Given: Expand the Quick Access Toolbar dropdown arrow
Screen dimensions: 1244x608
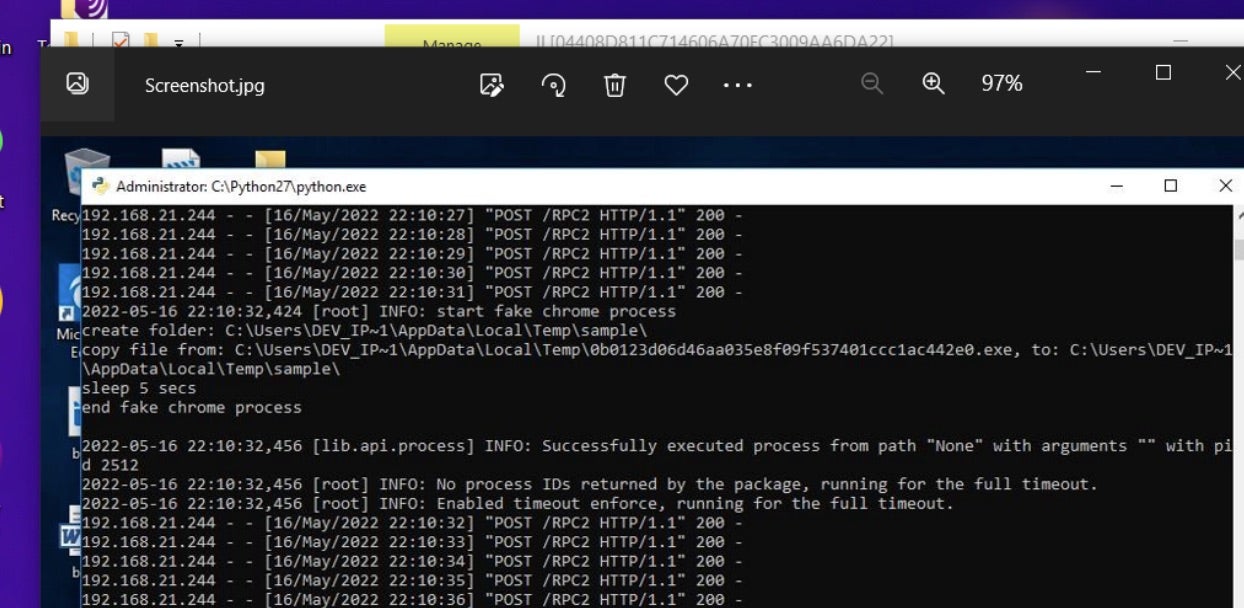Looking at the screenshot, I should coord(179,43).
